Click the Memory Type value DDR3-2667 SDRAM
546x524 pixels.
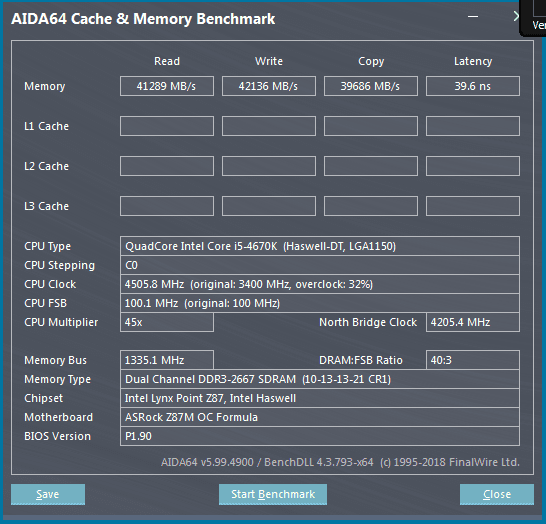click(x=320, y=379)
